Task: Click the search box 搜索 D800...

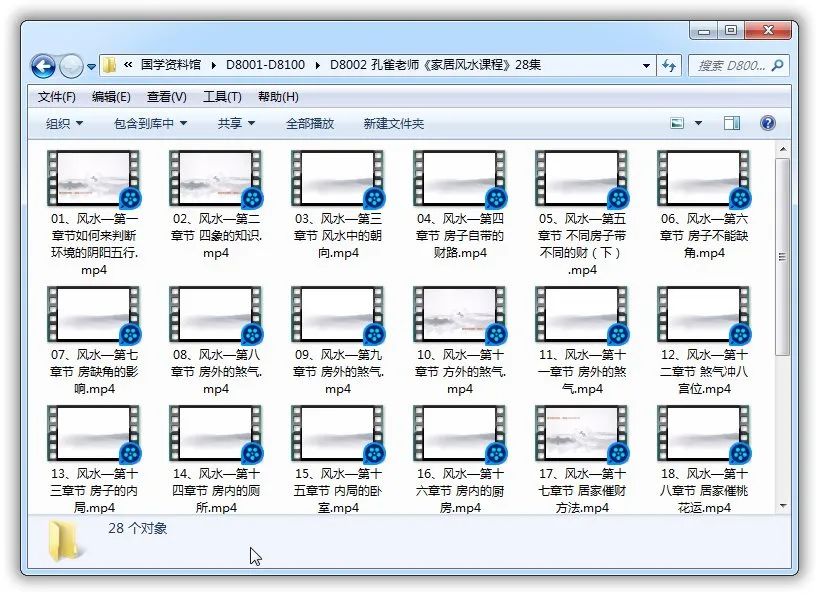Action: 739,65
